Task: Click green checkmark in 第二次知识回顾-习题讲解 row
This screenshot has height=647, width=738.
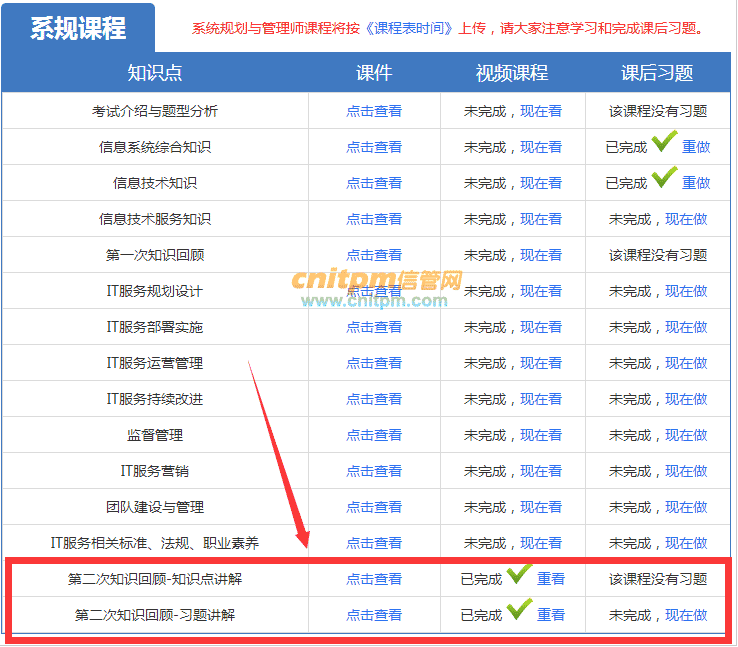Action: 519,611
